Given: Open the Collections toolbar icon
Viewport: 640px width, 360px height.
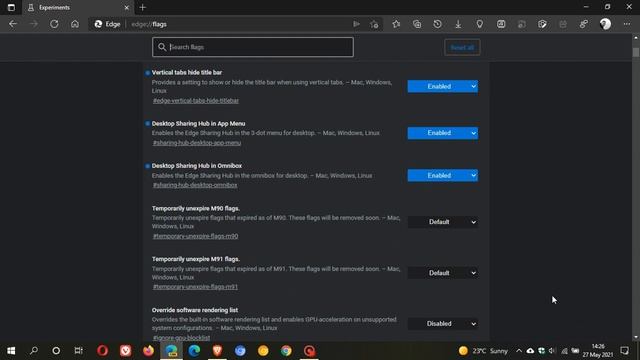Looking at the screenshot, I should pyautogui.click(x=417, y=24).
